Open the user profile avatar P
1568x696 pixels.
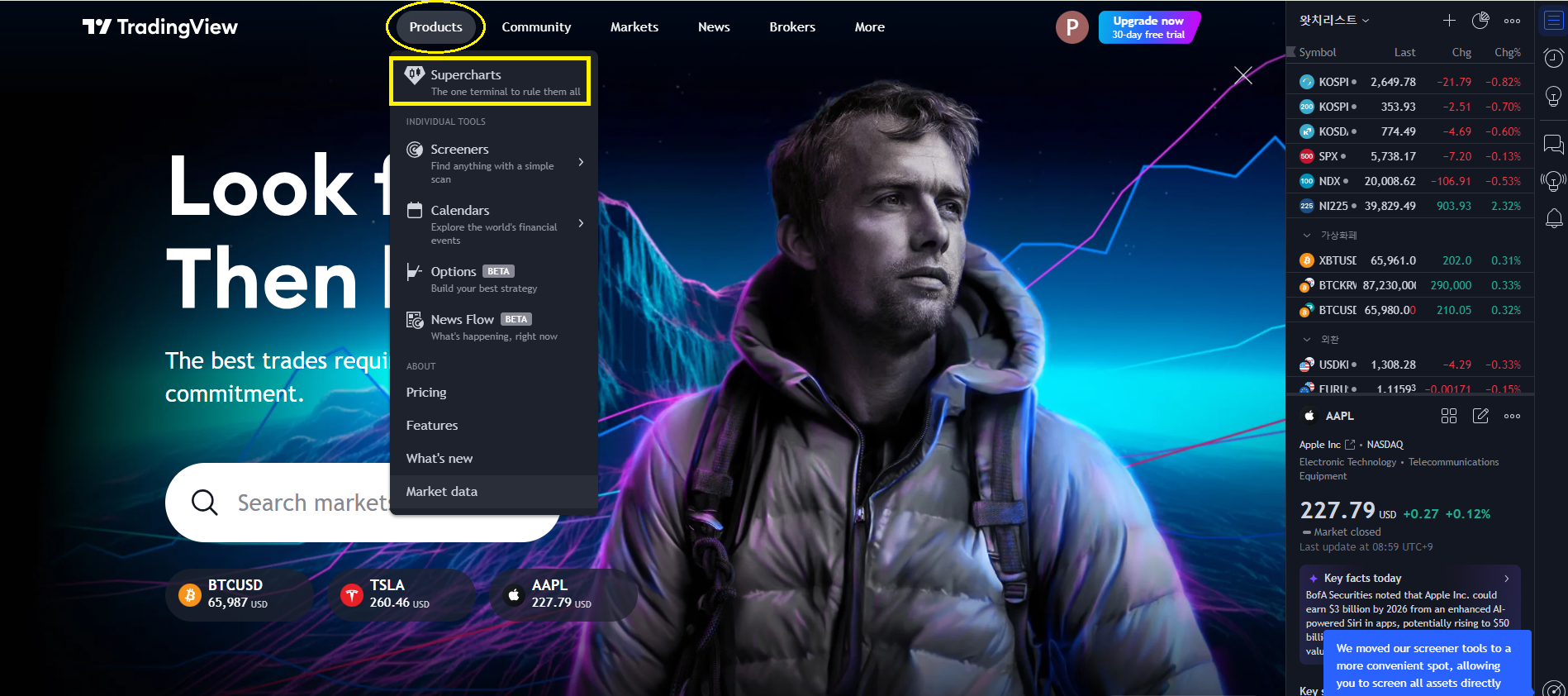(x=1071, y=27)
